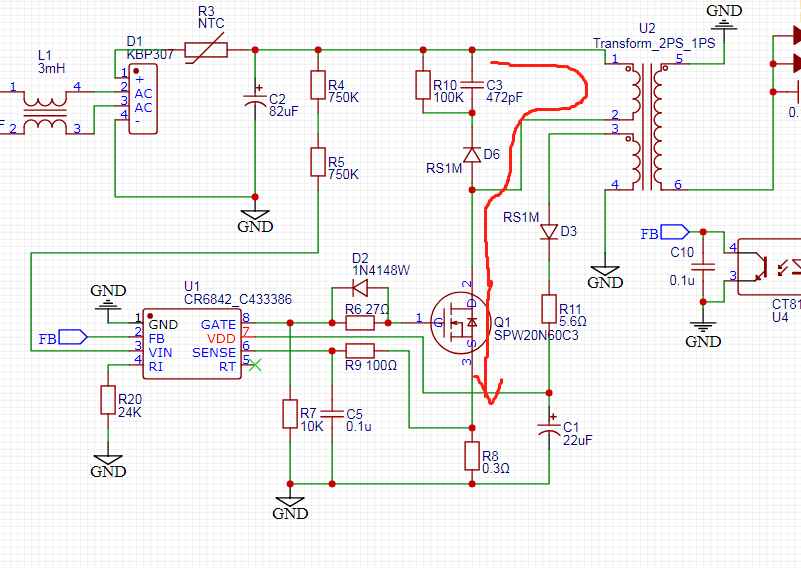Screen dimensions: 801x568
Task: Click the '24K' value label
Action: click(130, 412)
